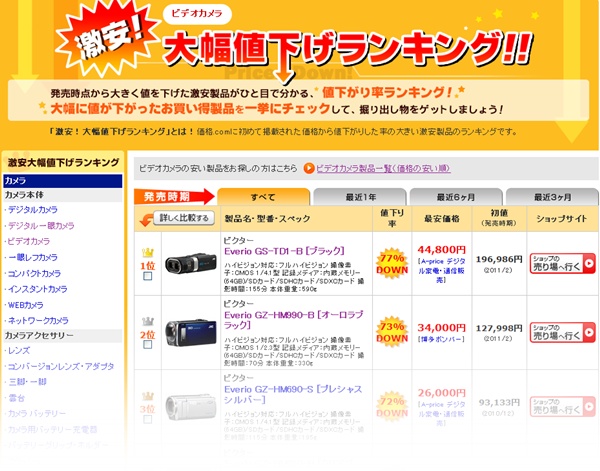600x471 pixels.
Task: Open 博多ボンバー shop link
Action: [442, 339]
